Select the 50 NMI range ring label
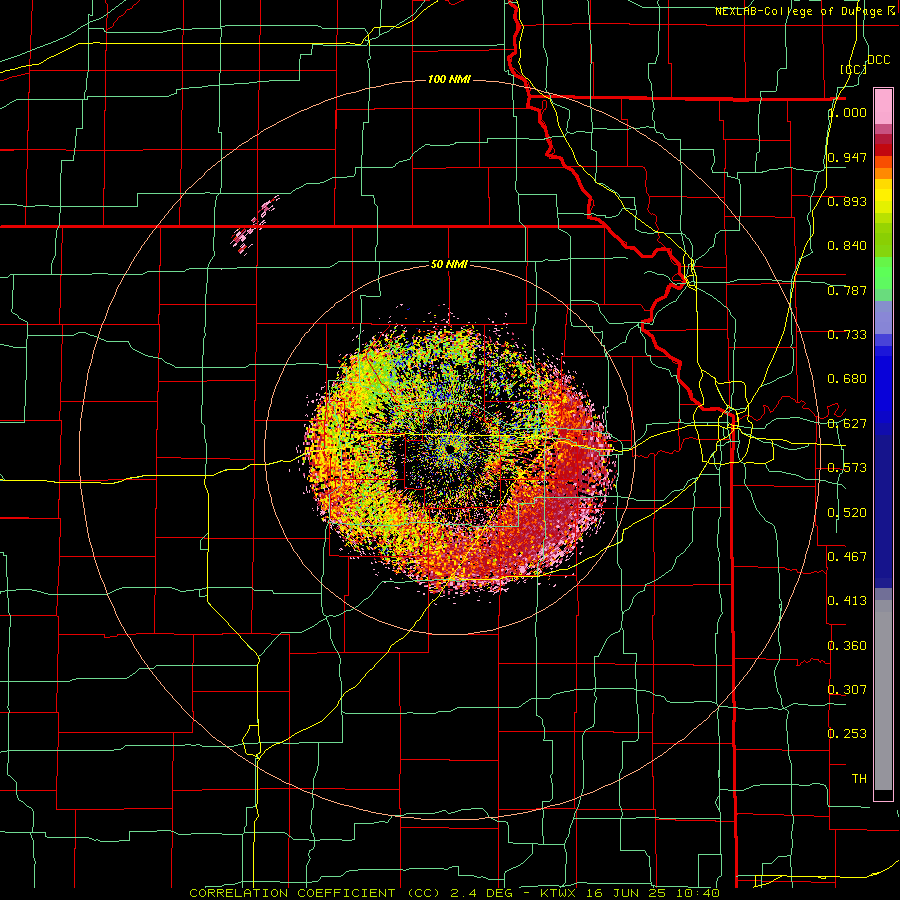This screenshot has width=900, height=900. coord(449,264)
